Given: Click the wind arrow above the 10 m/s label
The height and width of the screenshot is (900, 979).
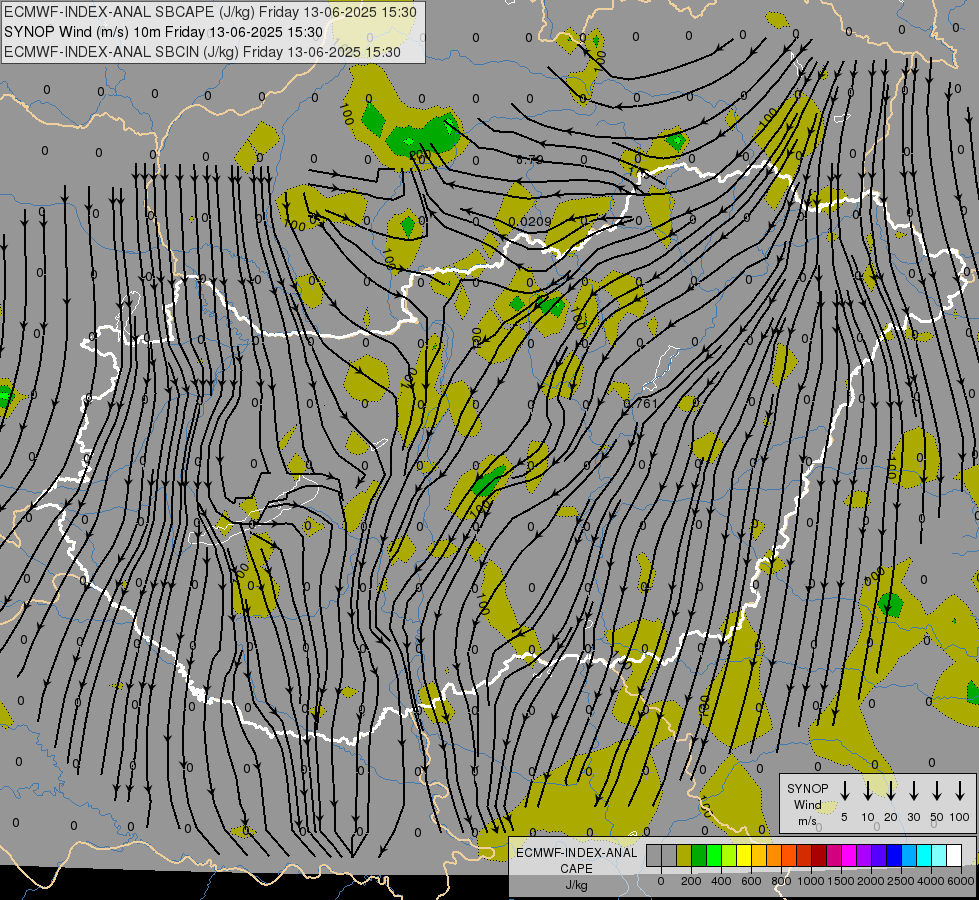Looking at the screenshot, I should click(x=867, y=790).
